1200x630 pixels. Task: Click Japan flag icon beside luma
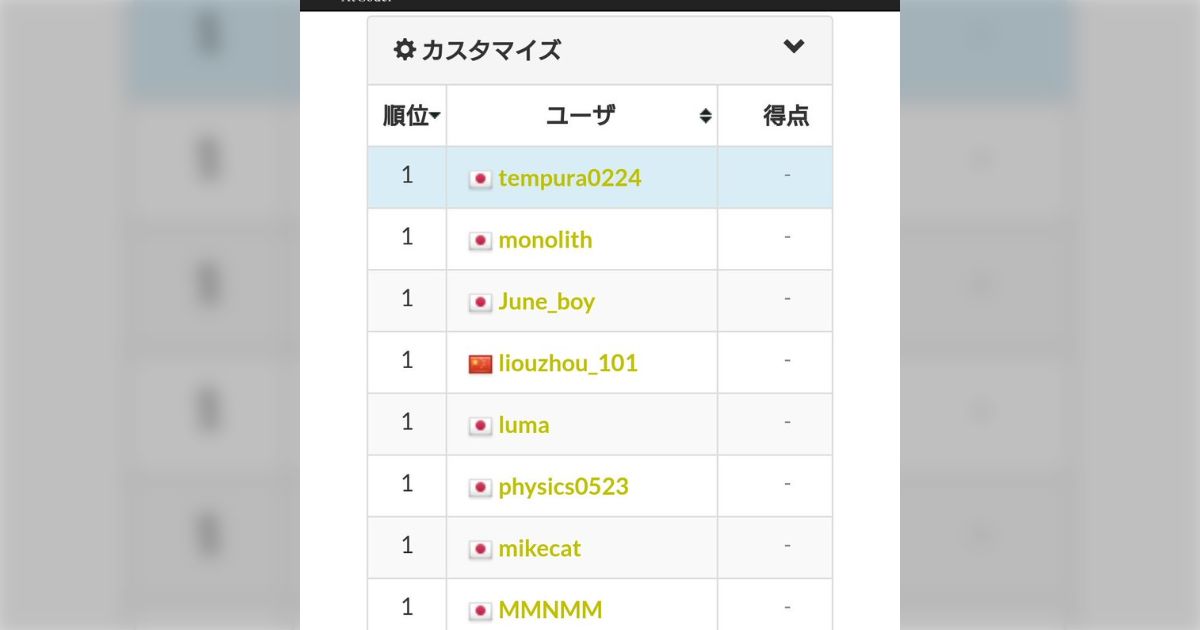point(481,426)
